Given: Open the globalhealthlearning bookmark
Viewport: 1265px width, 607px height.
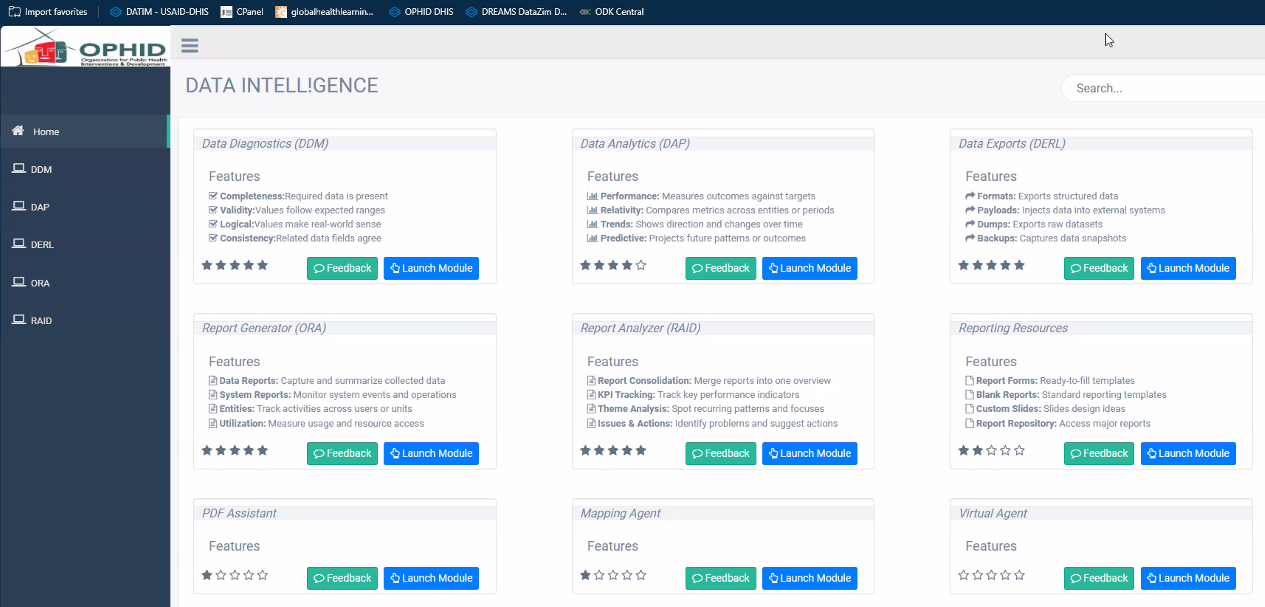Looking at the screenshot, I should pos(325,12).
